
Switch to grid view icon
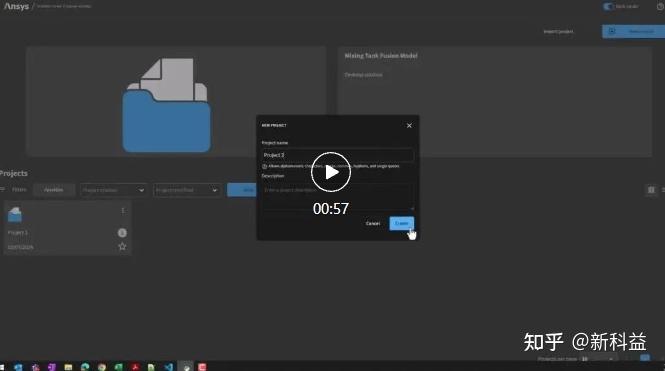[651, 190]
